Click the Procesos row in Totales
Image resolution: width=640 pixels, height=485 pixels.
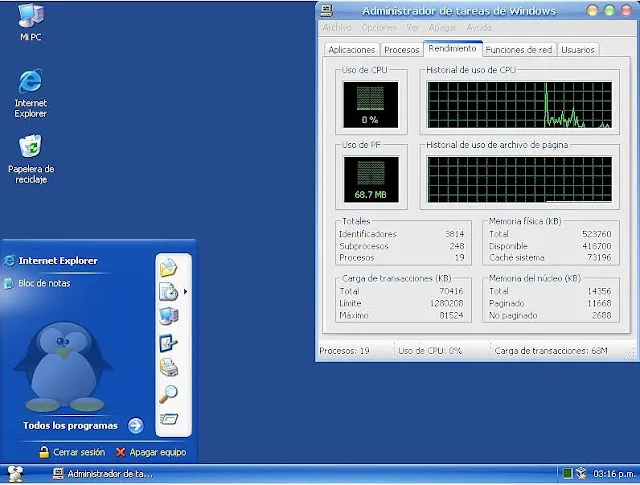point(402,258)
